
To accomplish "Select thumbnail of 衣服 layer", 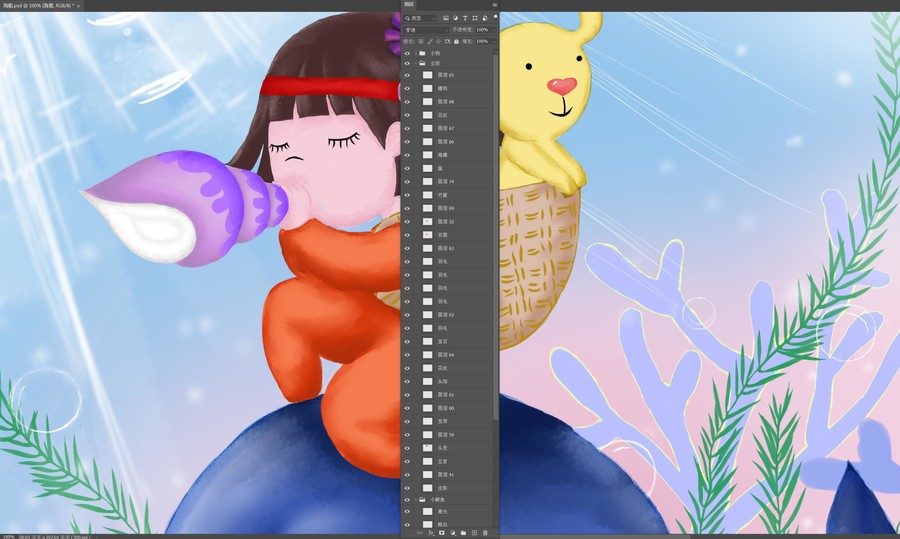I will pos(428,235).
